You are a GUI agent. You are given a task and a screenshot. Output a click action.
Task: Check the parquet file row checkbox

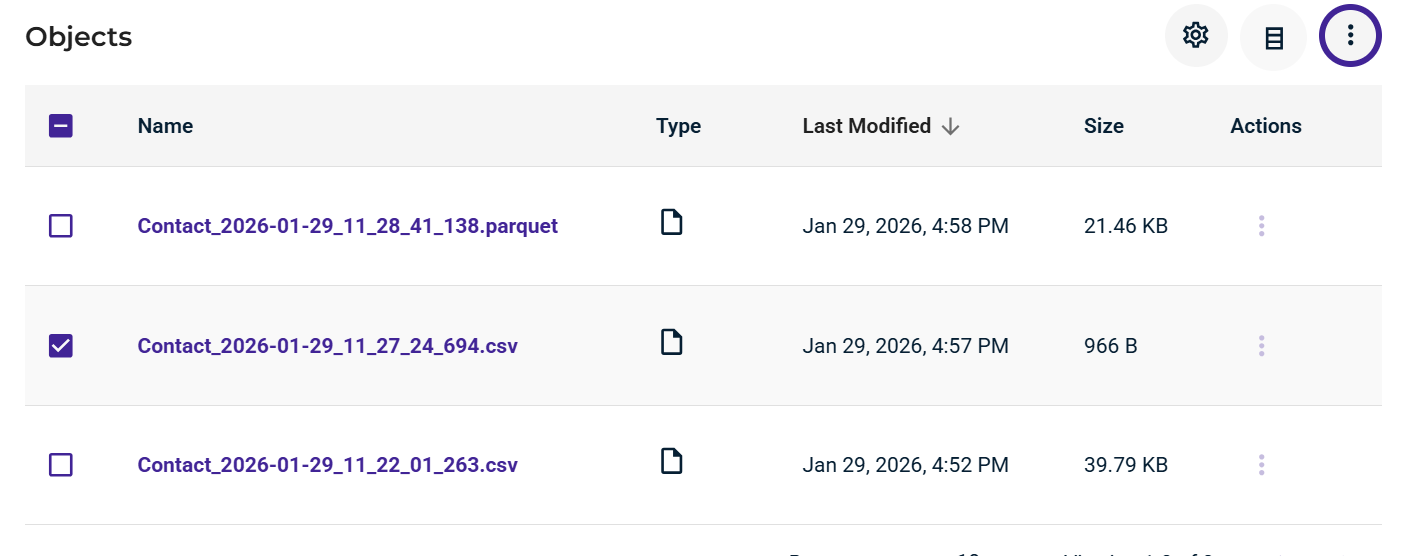[x=61, y=226]
